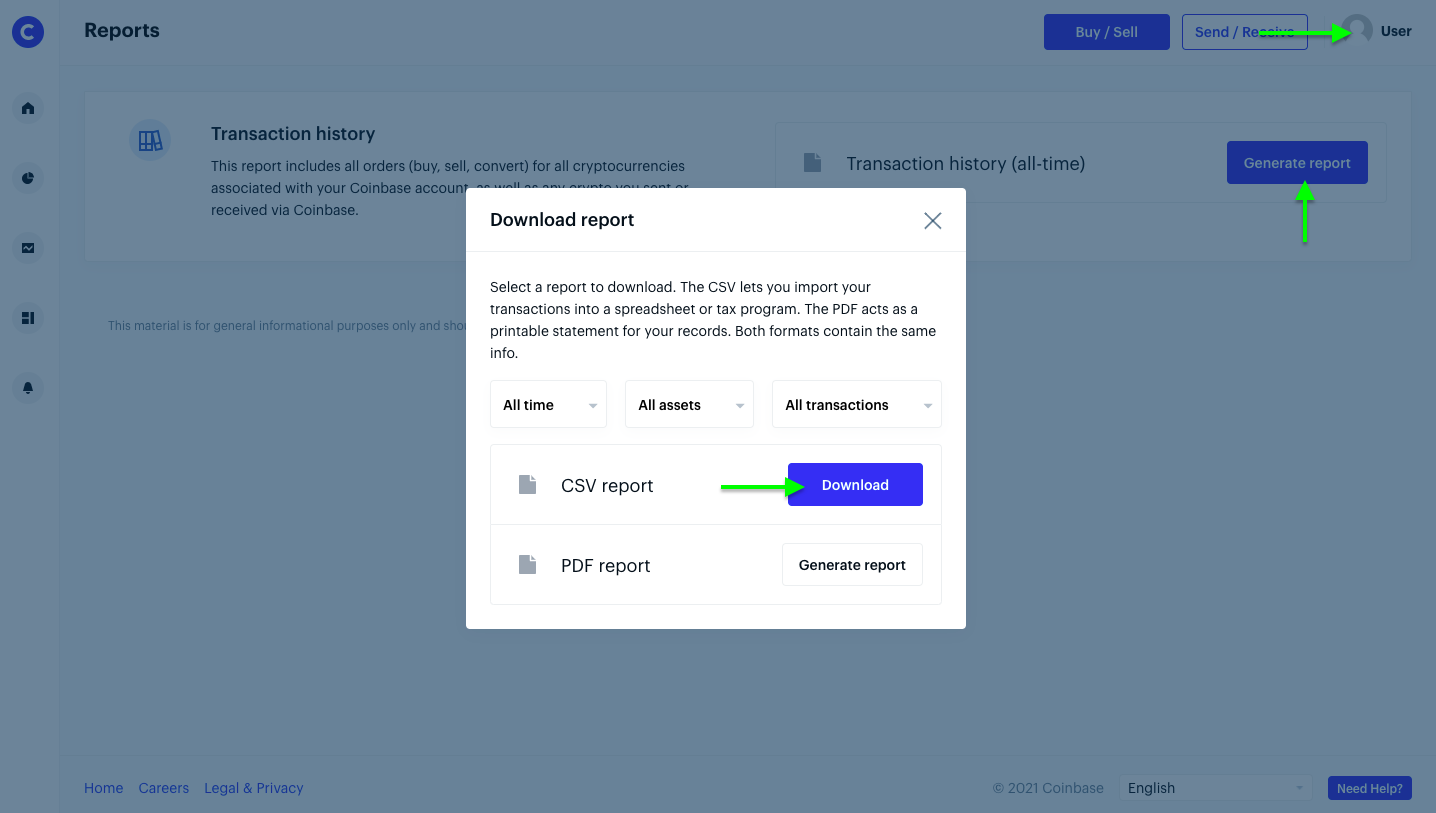Open the All time dropdown

tap(548, 405)
